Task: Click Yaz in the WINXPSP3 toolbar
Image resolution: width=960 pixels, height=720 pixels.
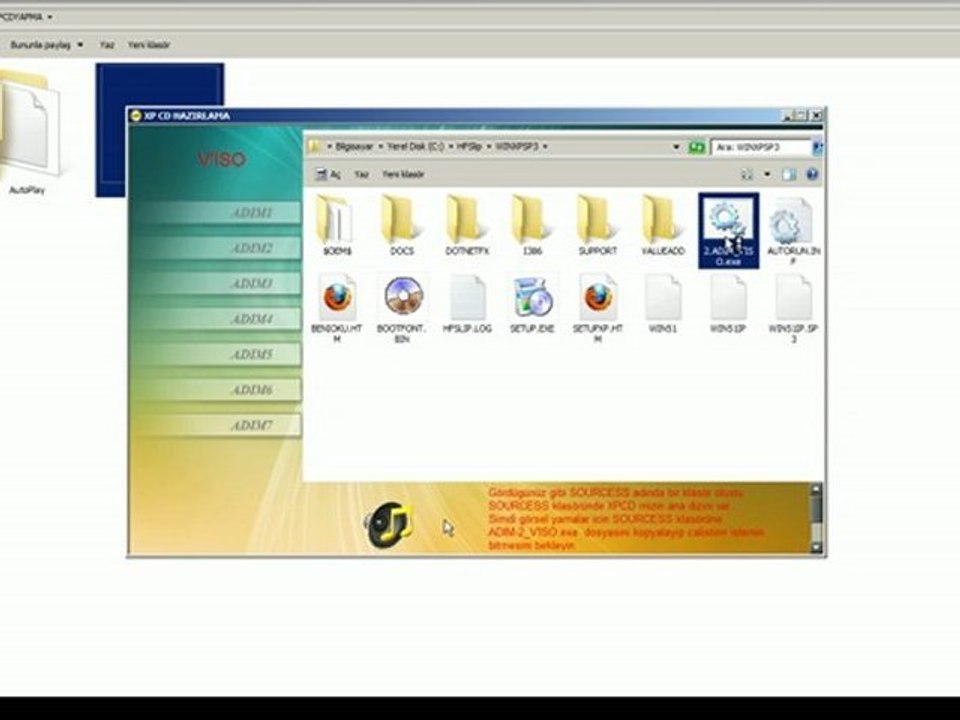Action: tap(361, 174)
